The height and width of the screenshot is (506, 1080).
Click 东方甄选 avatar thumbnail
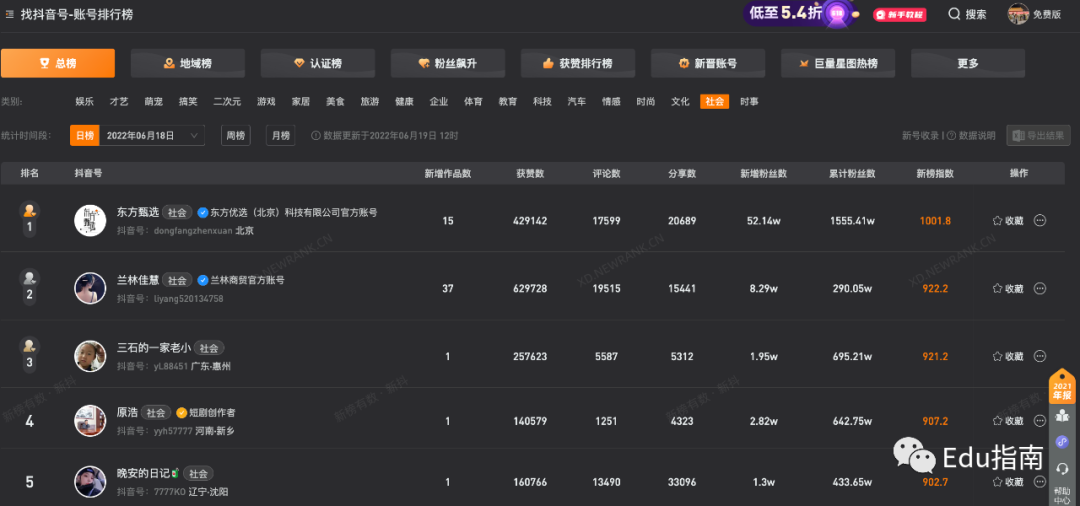[90, 221]
